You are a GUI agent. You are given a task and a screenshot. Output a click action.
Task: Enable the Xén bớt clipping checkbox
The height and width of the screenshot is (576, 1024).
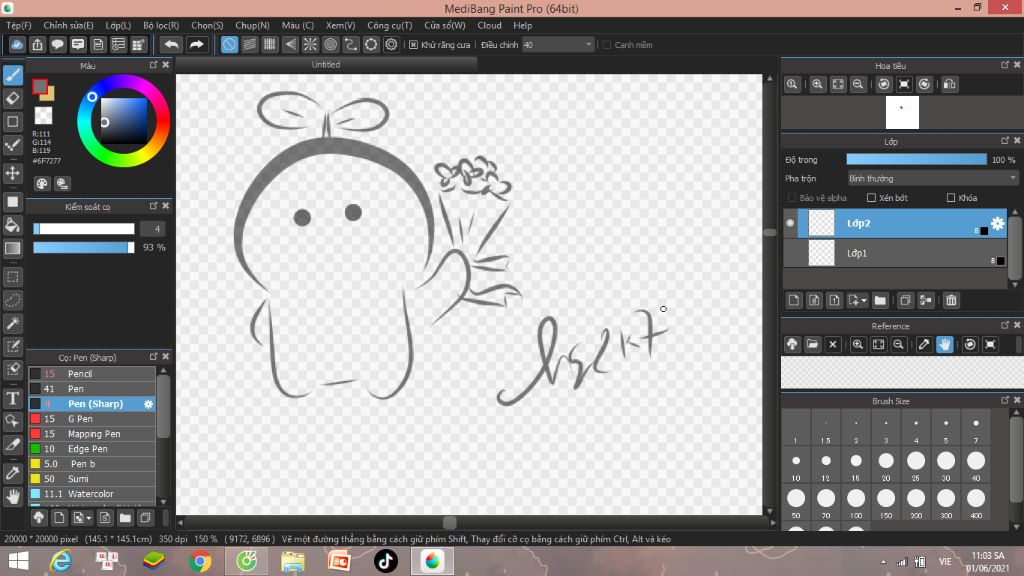871,198
